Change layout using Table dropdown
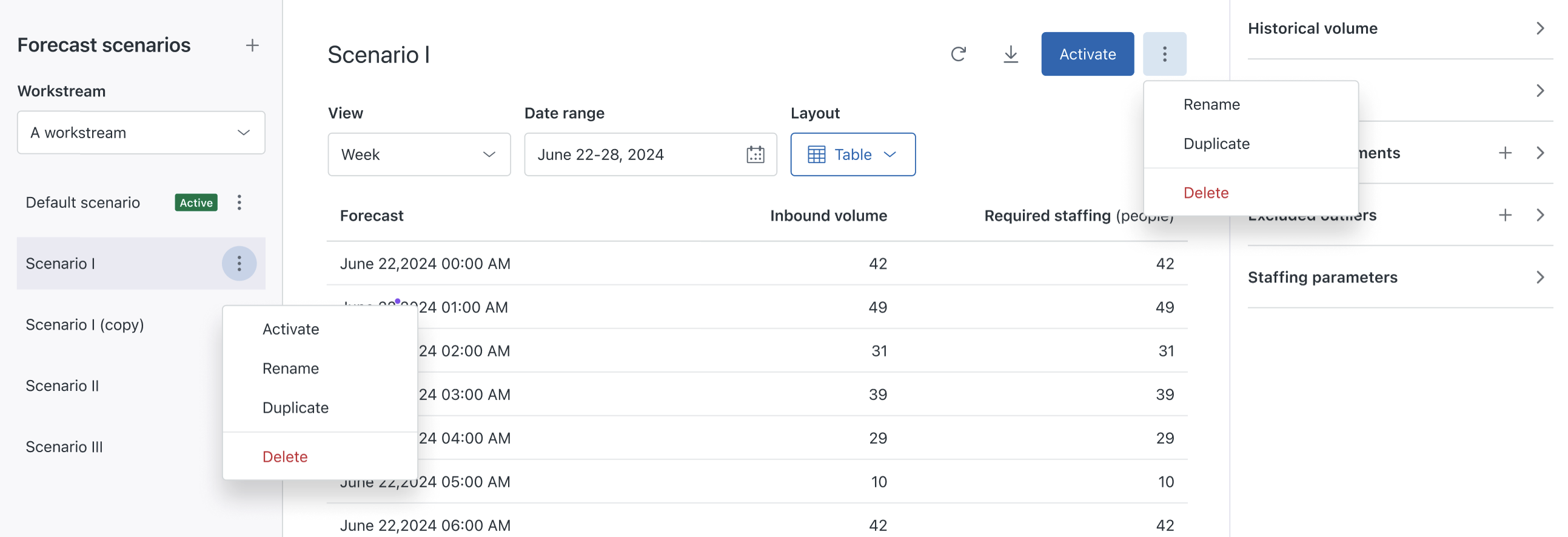This screenshot has width=1568, height=537. click(x=852, y=155)
